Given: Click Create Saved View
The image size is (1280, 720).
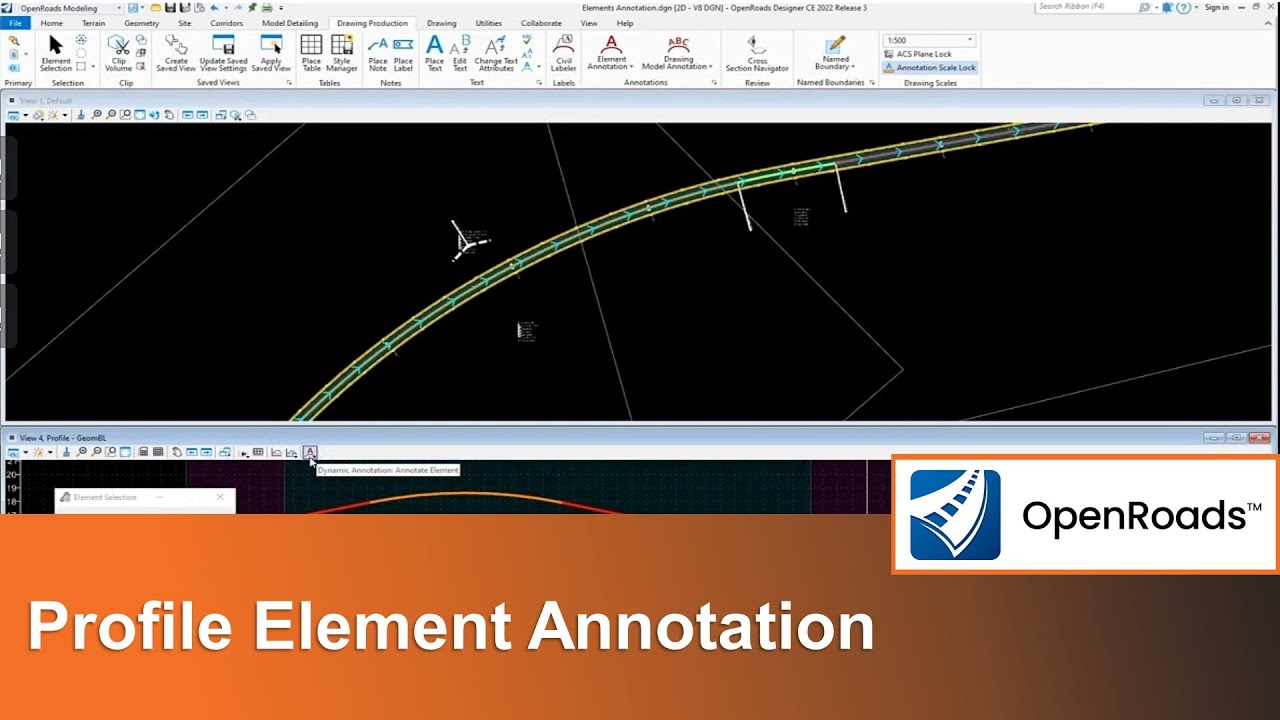Looking at the screenshot, I should 176,53.
